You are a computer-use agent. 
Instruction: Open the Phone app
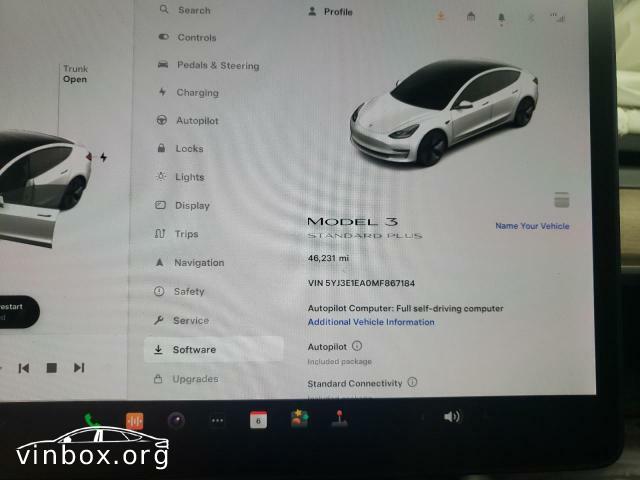[92, 420]
